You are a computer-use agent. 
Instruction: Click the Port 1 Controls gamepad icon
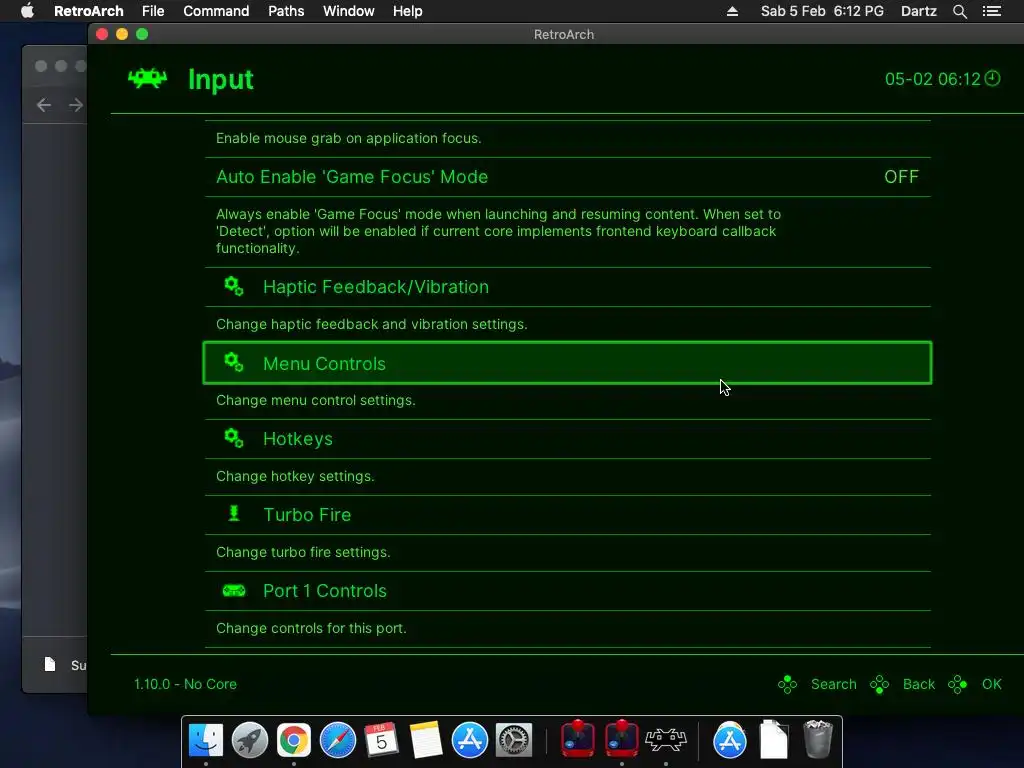234,590
